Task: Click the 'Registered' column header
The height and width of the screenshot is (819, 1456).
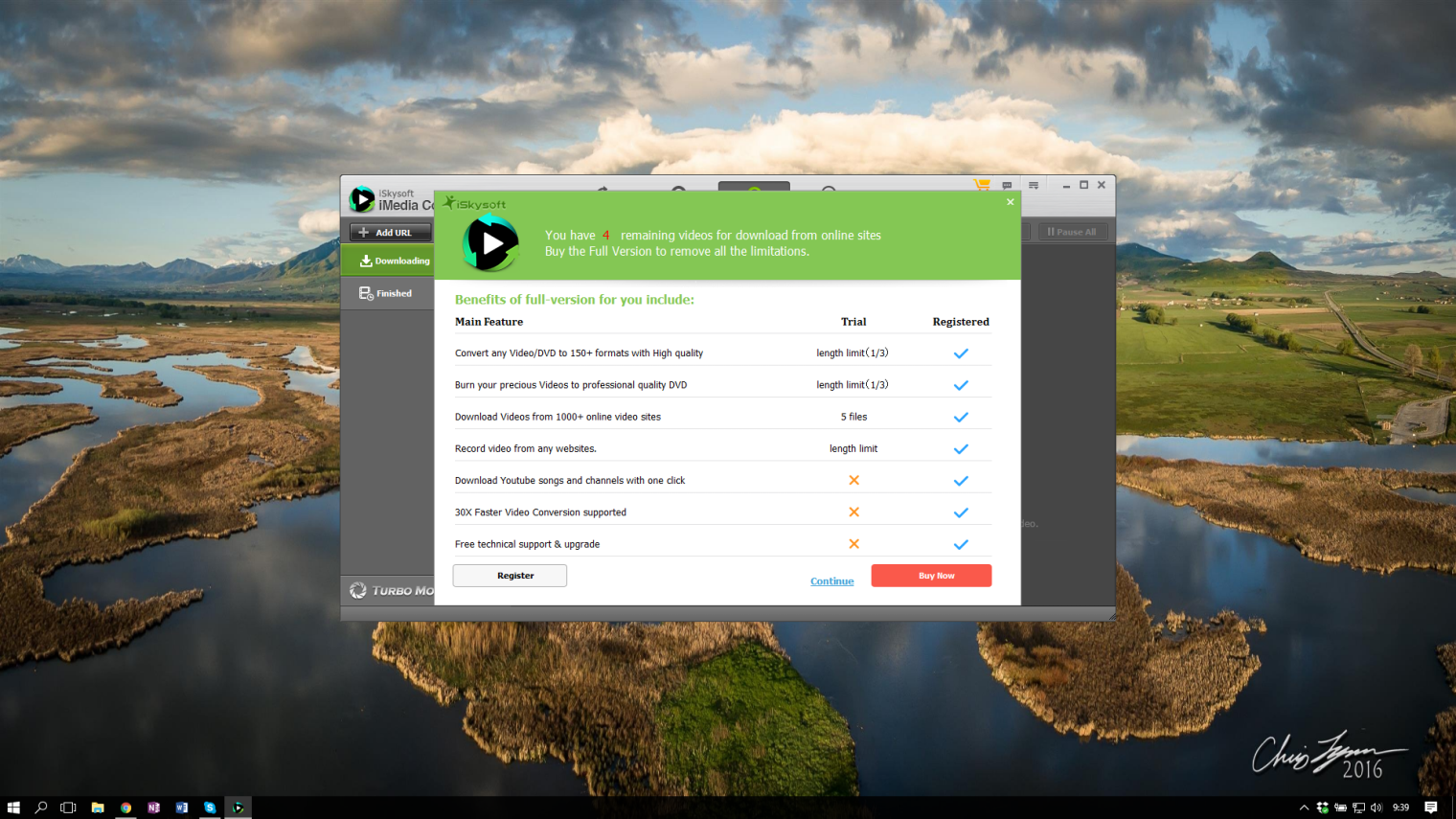Action: pos(961,322)
